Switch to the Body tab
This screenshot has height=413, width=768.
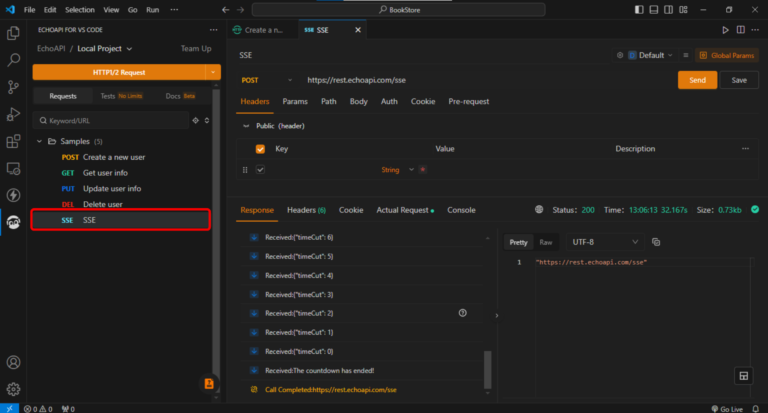[x=358, y=101]
